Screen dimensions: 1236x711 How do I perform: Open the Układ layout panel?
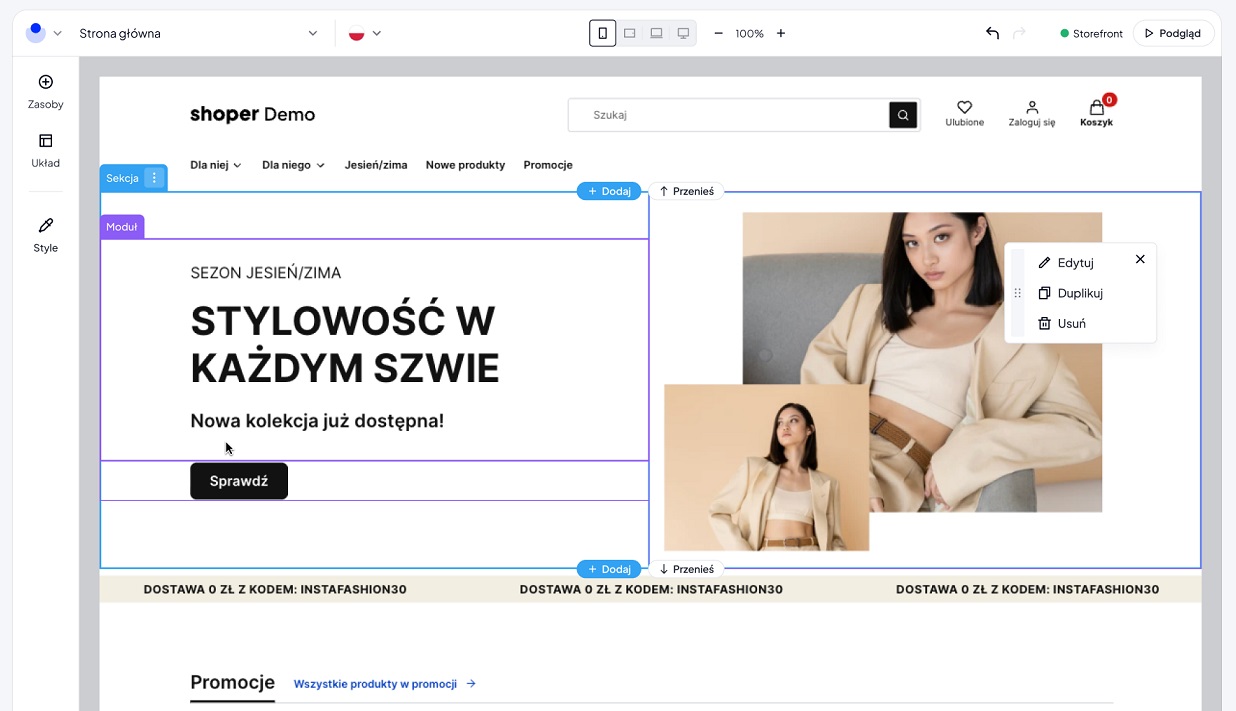pos(45,150)
